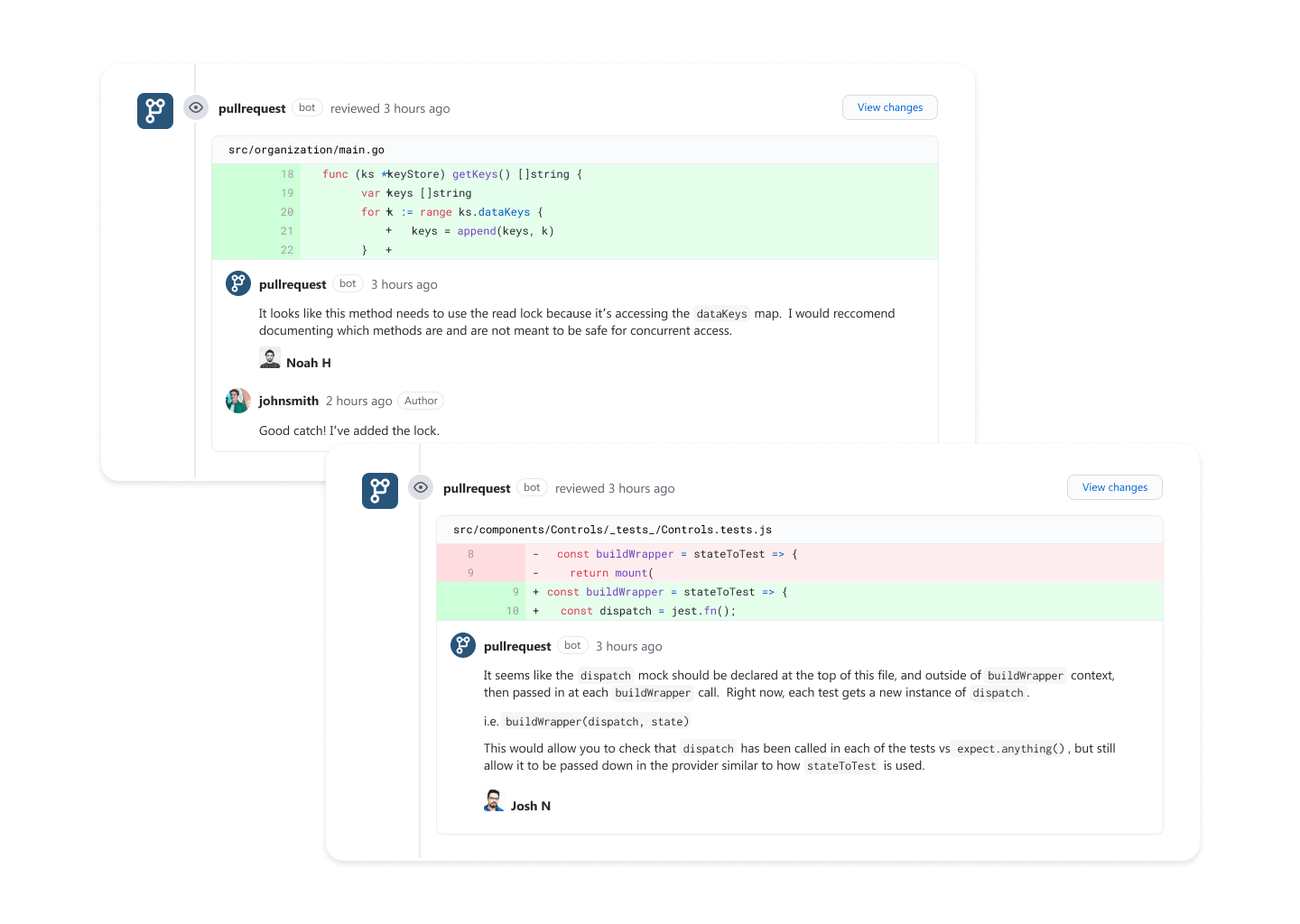Open the Controls.tests.js file path header
Viewport: 1300px width, 924px height.
click(612, 530)
